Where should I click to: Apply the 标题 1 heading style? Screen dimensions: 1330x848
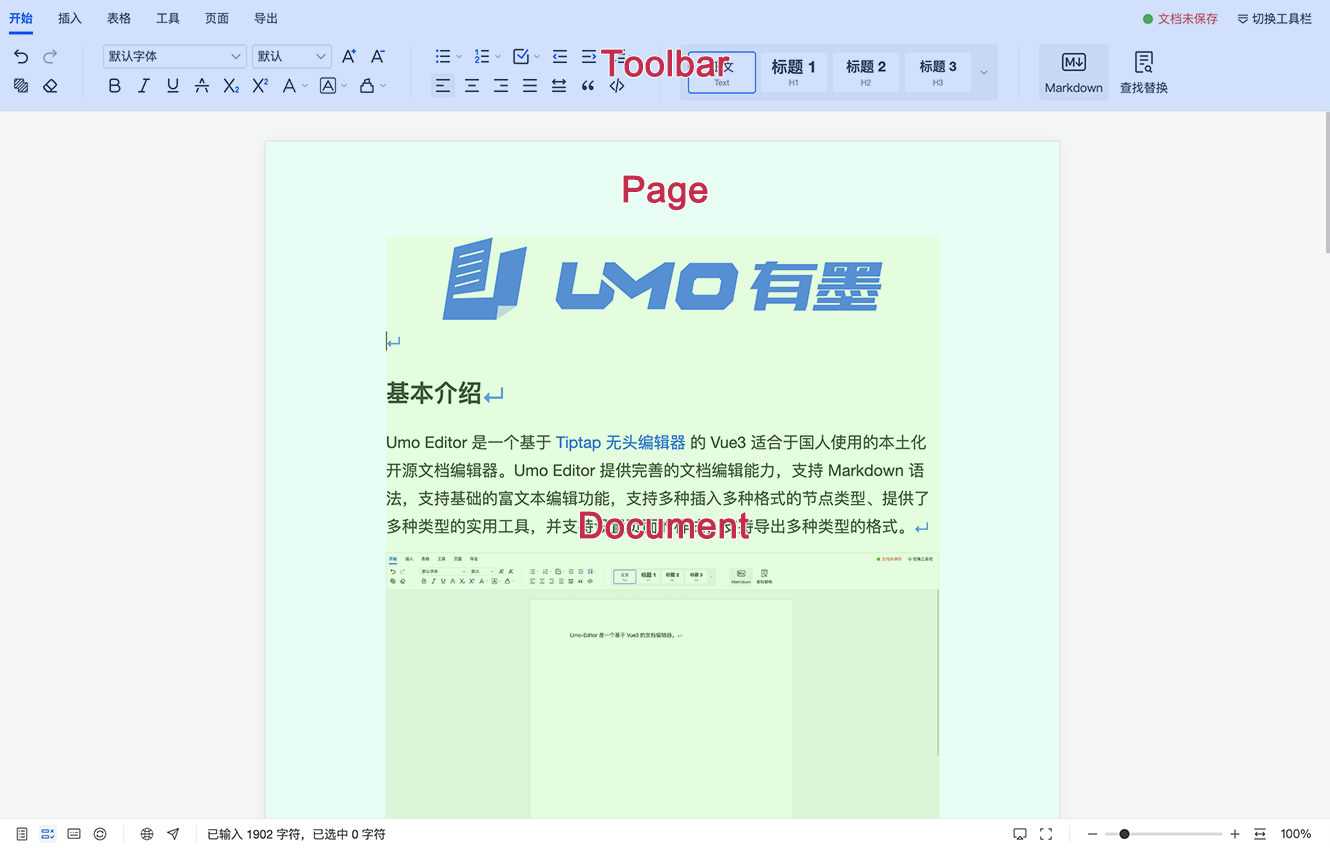click(794, 72)
